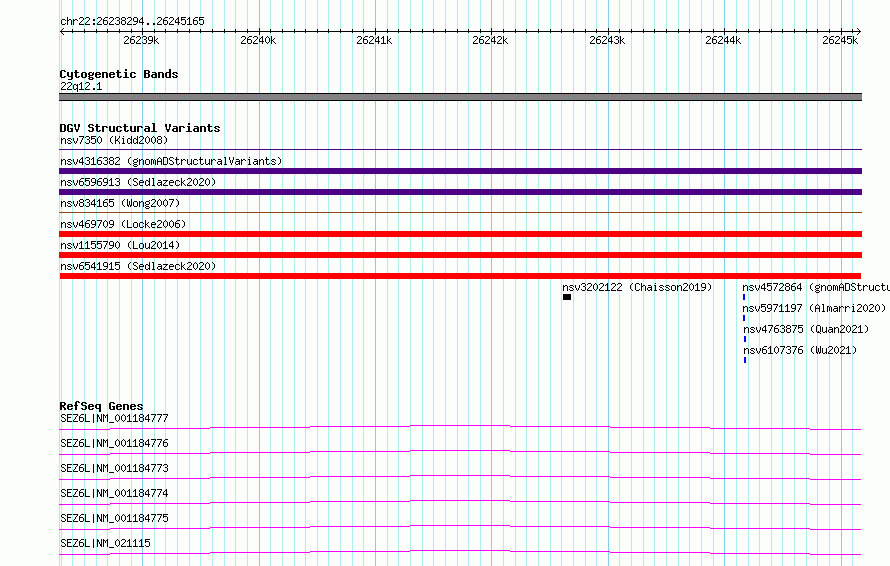Select the nsv4316382 gnomAD structural variant label
Image resolution: width=890 pixels, height=566 pixels.
point(171,161)
